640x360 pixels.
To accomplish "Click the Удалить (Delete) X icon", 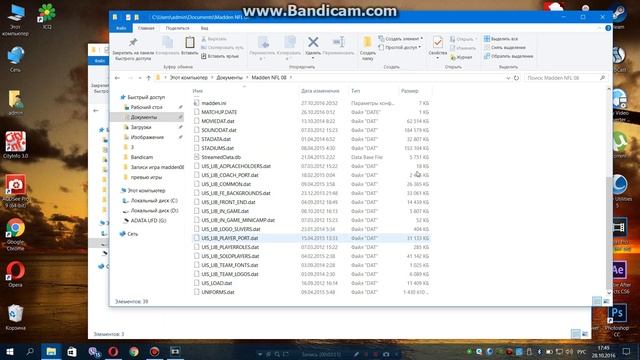I will pos(313,42).
